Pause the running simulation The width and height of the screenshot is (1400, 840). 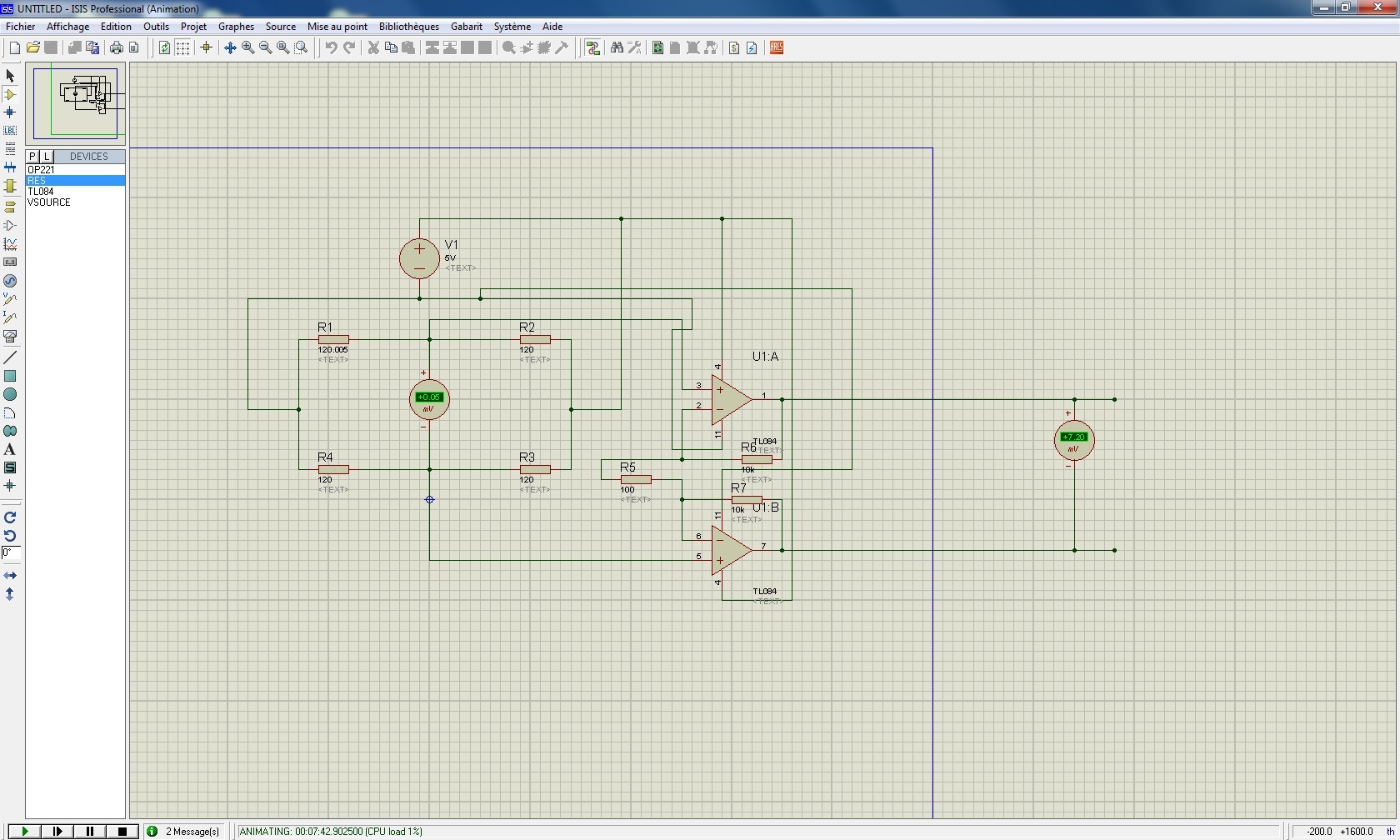(90, 831)
